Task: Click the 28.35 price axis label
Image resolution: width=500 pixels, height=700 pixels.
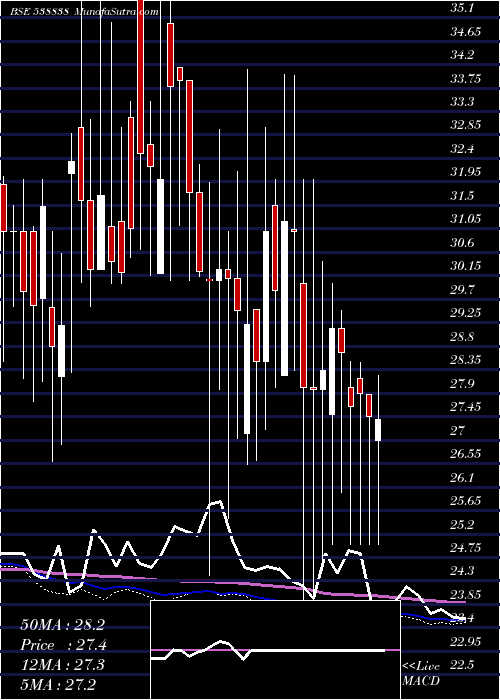Action: pyautogui.click(x=467, y=359)
